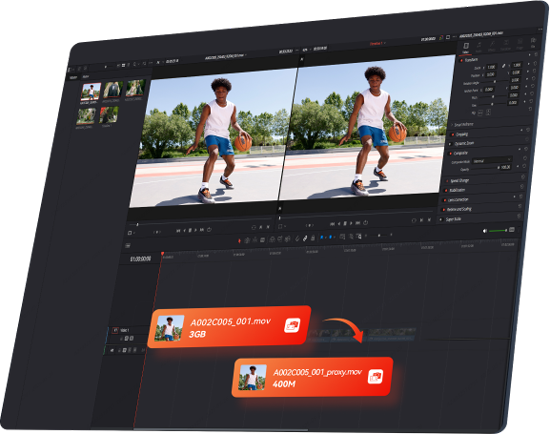The image size is (550, 434).
Task: Open the File tab in the Inspector
Action: click(533, 43)
